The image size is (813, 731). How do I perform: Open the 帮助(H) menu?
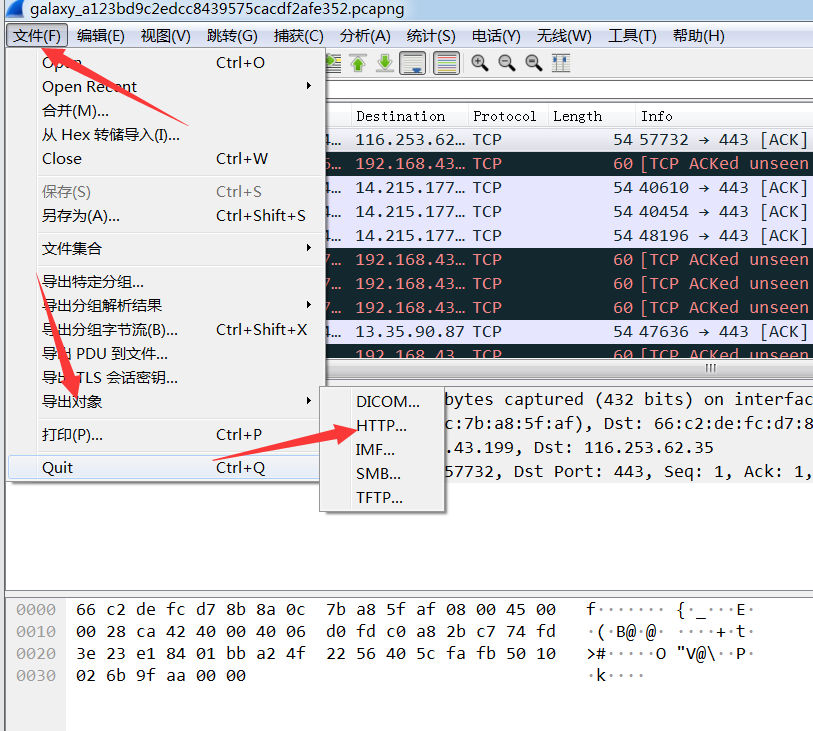coord(698,36)
